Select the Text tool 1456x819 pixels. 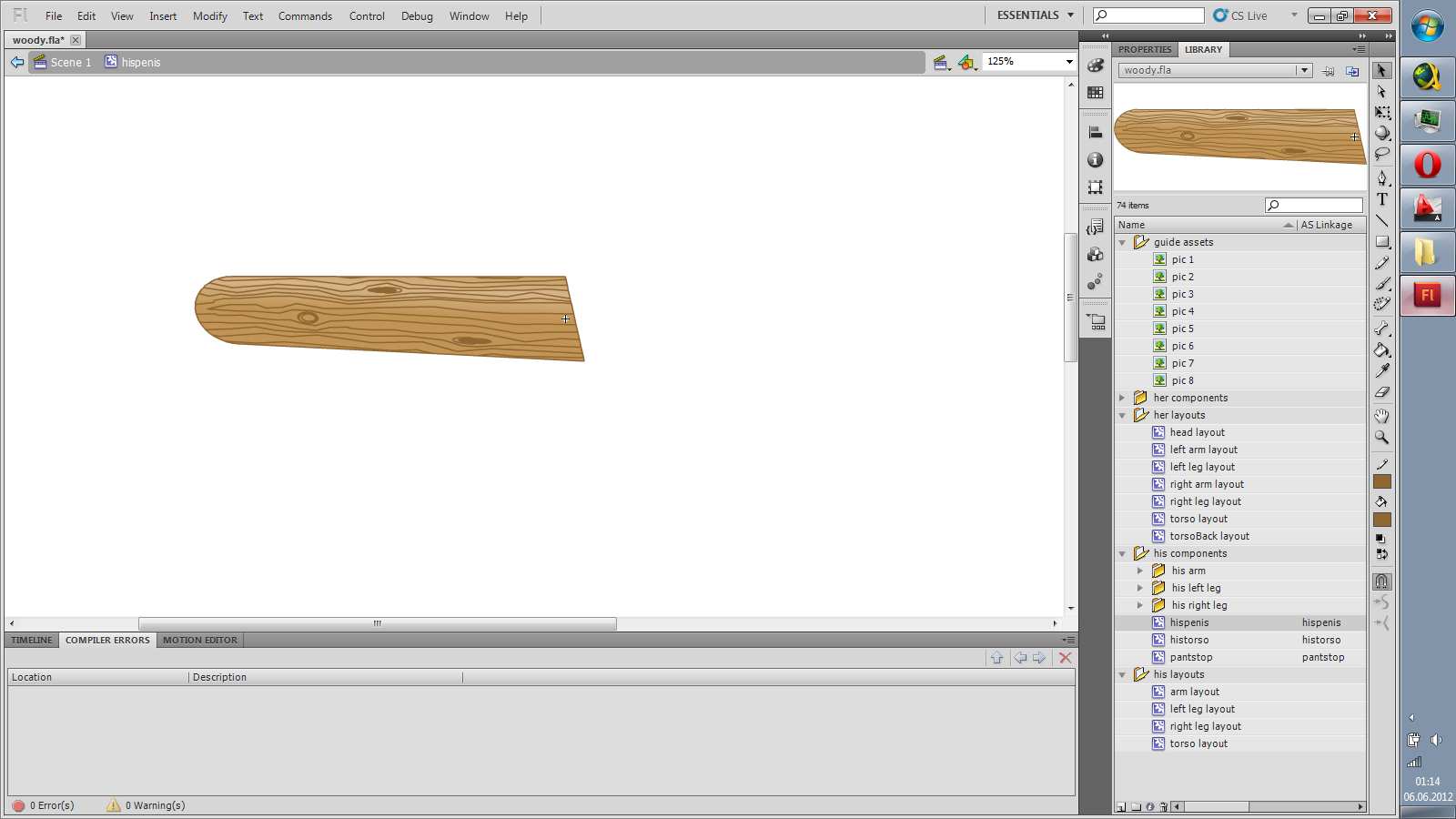tap(1382, 199)
